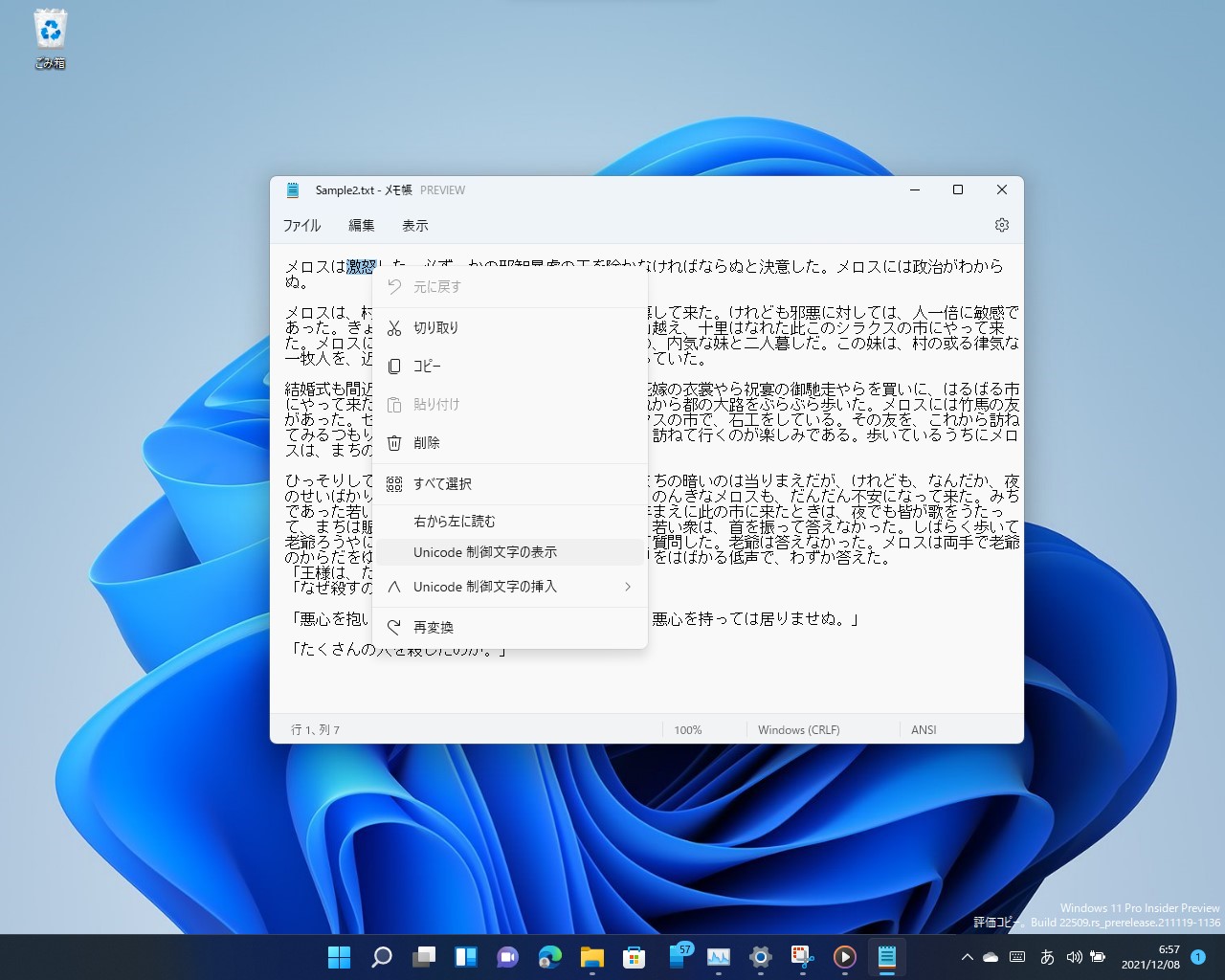This screenshot has width=1225, height=980.
Task: Click the reconvert curved arrow icon
Action: tap(394, 628)
